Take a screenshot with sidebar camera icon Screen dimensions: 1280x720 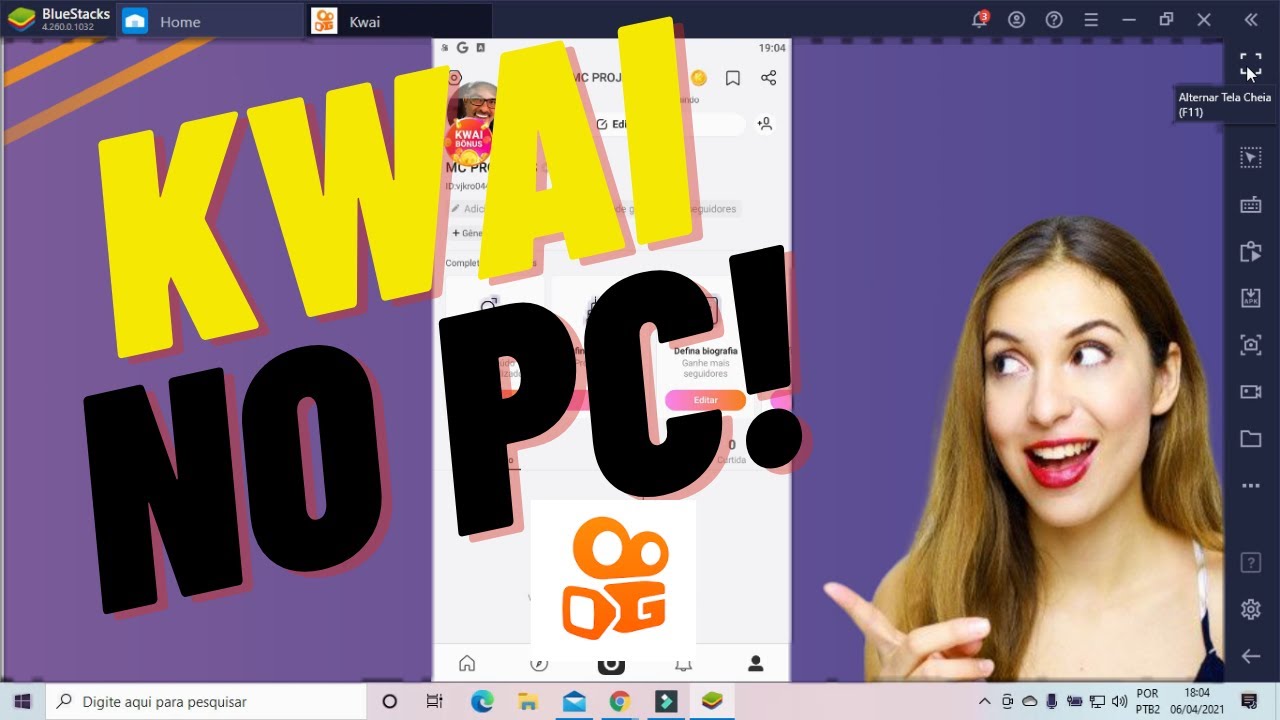[x=1250, y=345]
